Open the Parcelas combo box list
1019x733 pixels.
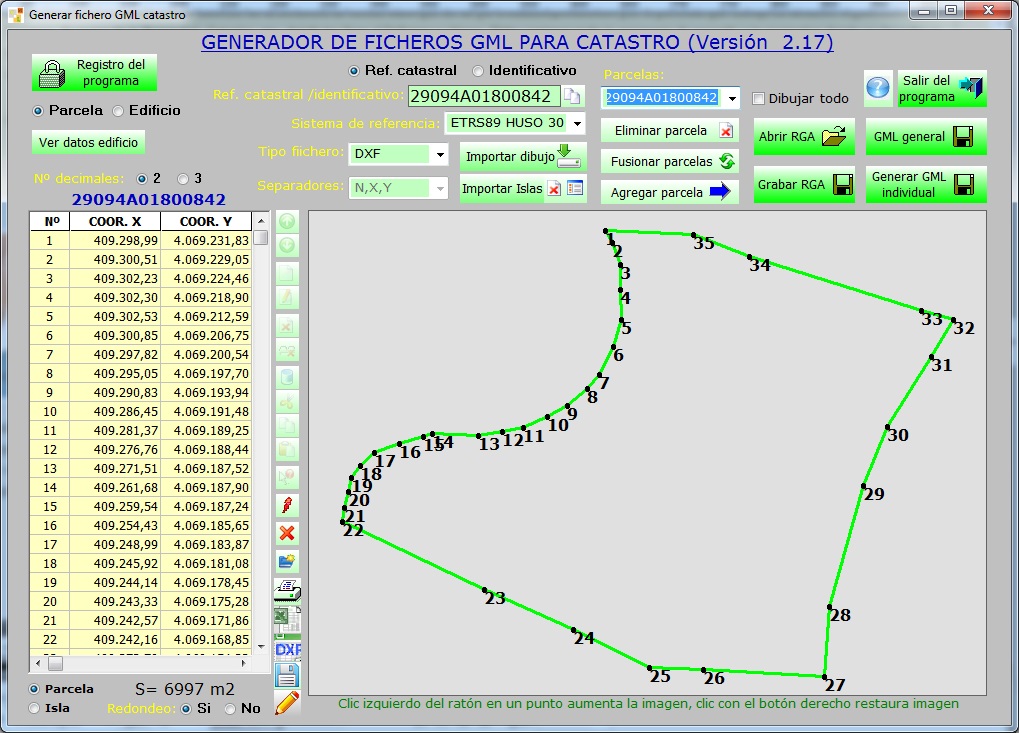pyautogui.click(x=732, y=98)
